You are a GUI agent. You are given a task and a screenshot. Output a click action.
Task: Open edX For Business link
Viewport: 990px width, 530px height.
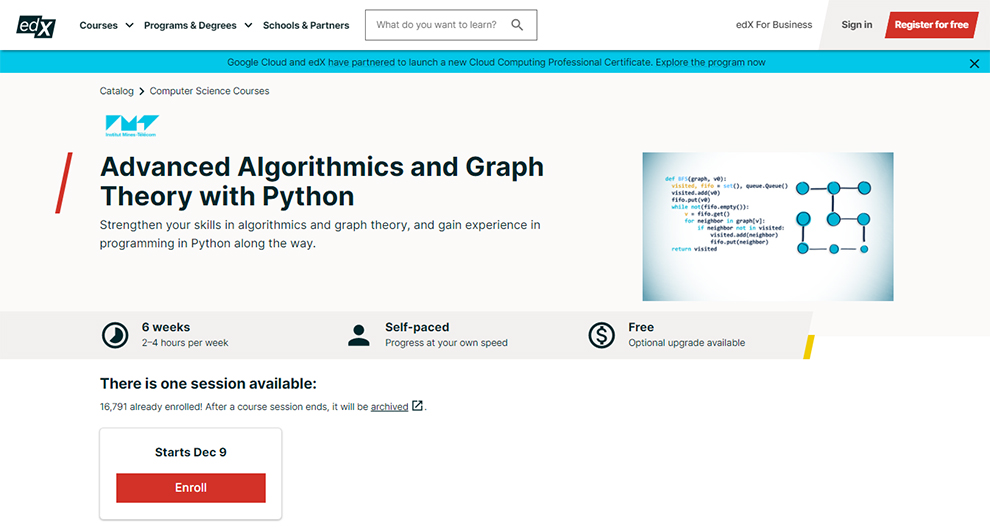pos(773,25)
